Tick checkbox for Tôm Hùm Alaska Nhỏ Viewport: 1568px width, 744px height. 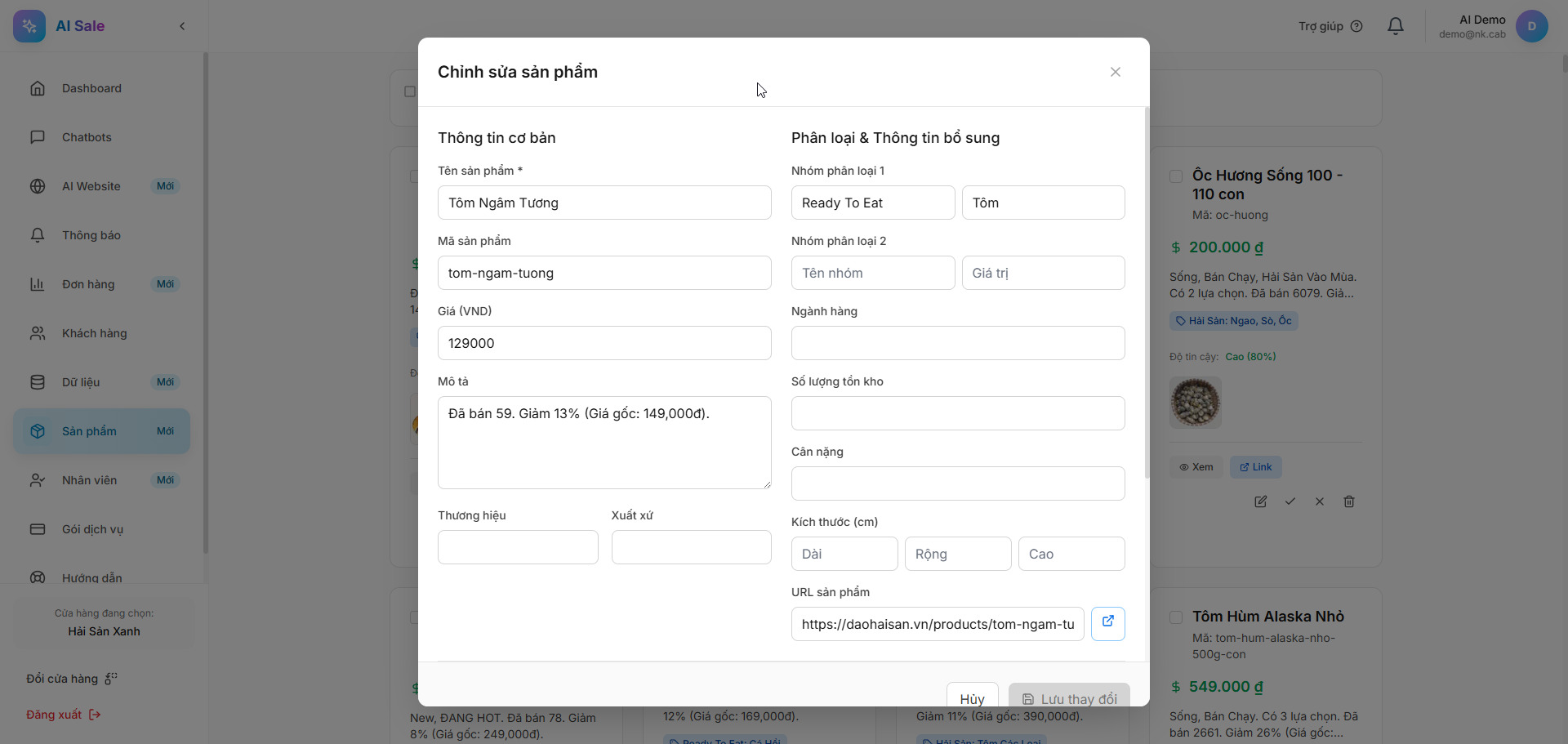click(x=1176, y=617)
